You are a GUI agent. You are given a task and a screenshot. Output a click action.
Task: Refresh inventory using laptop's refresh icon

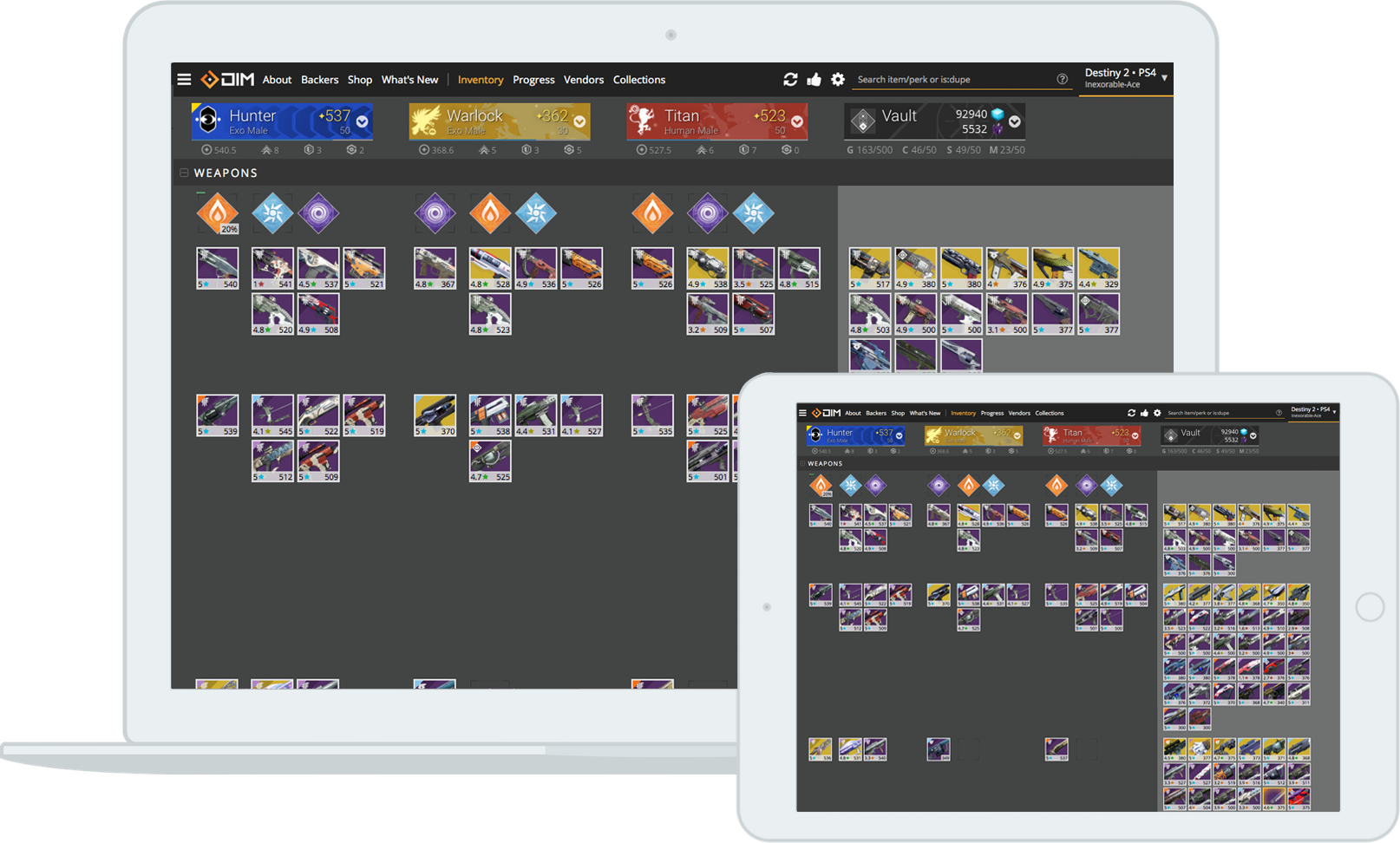pos(790,80)
